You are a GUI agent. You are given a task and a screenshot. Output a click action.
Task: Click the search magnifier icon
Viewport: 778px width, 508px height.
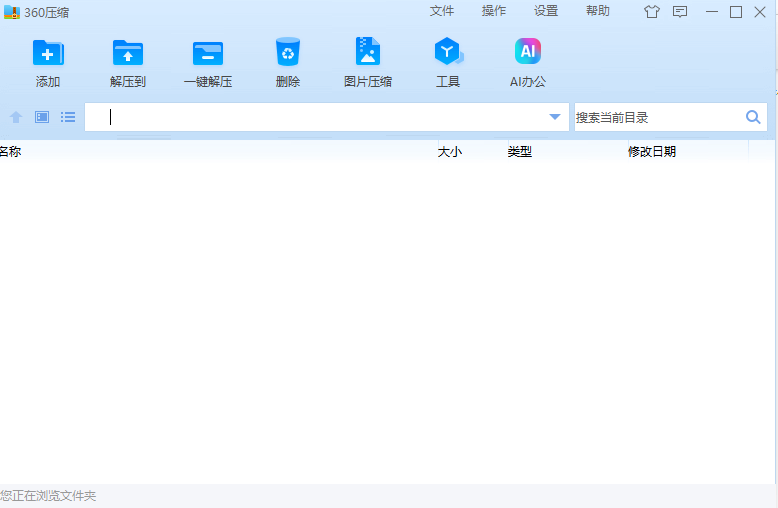tap(753, 117)
